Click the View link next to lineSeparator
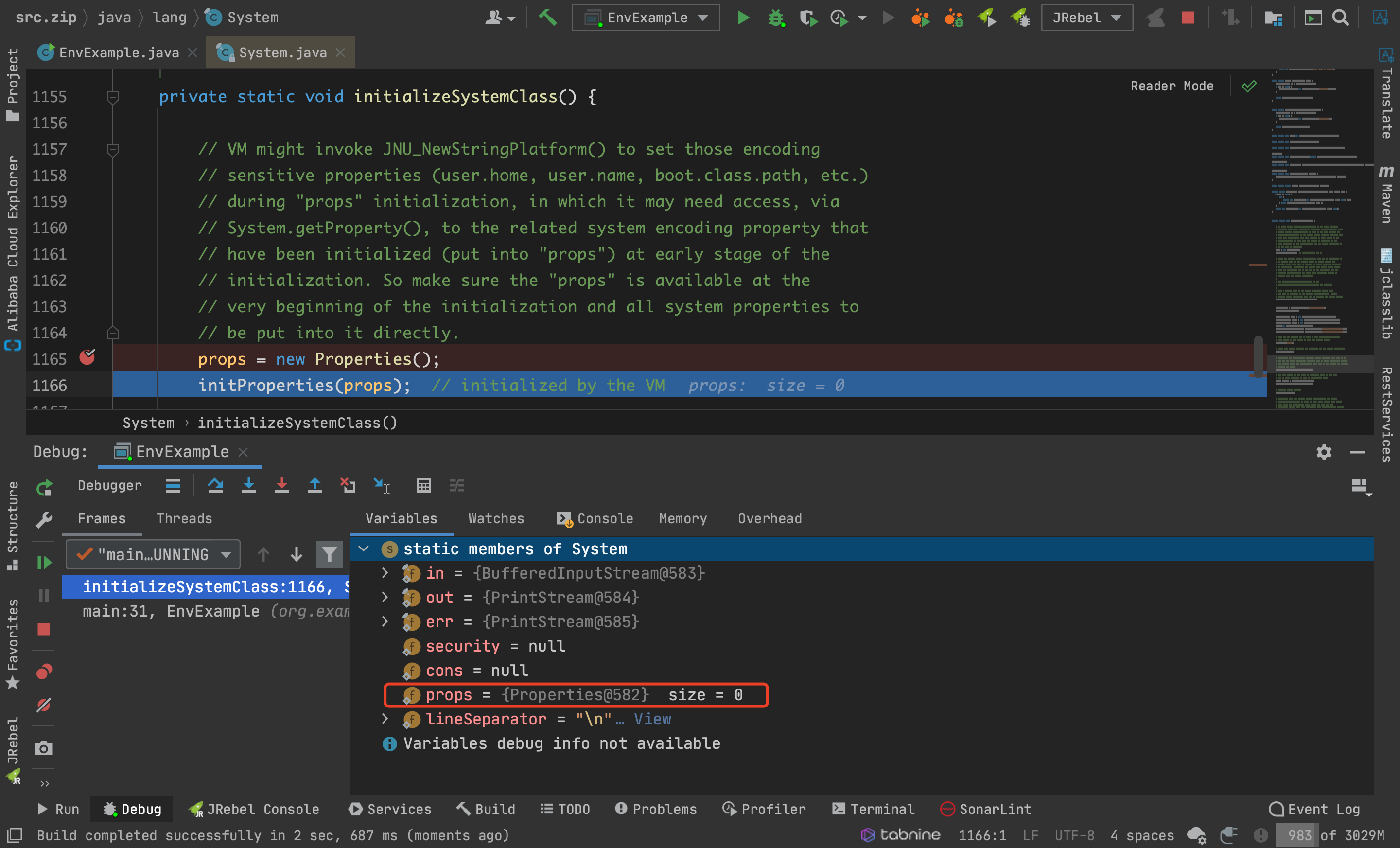This screenshot has width=1400, height=848. 652,719
